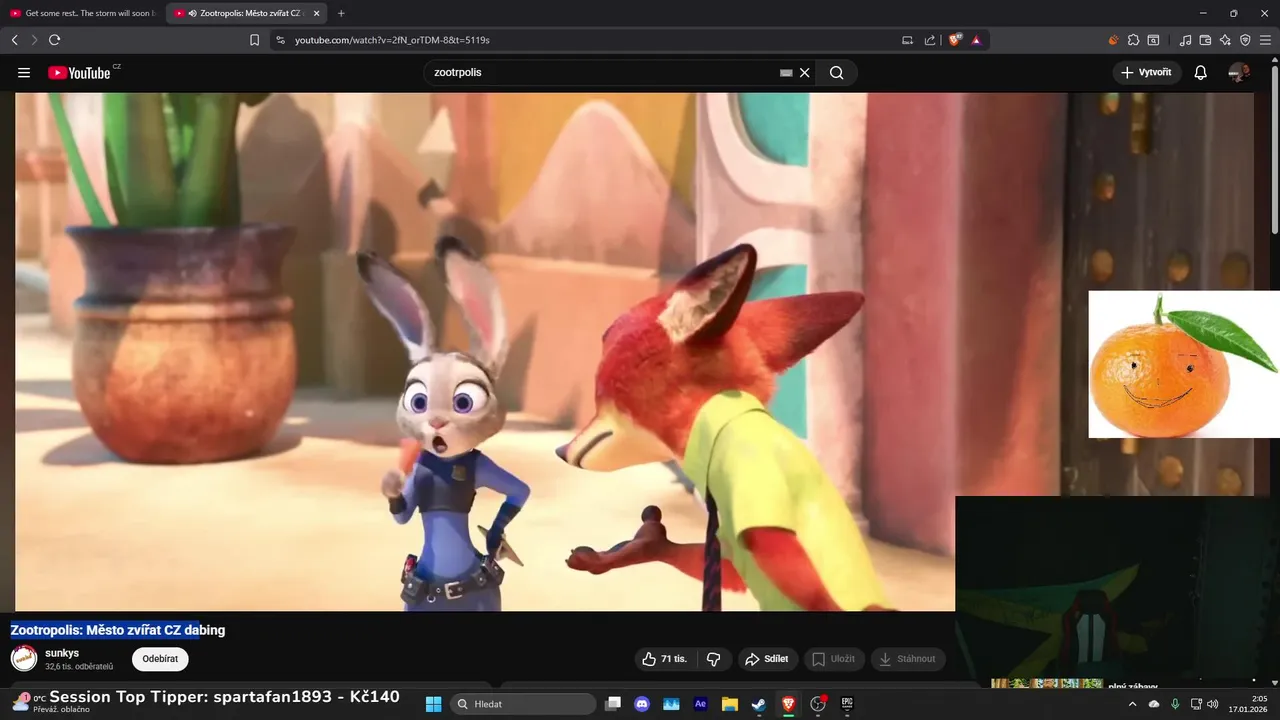
Task: Subscribe with the Odebírat button
Action: pyautogui.click(x=160, y=659)
